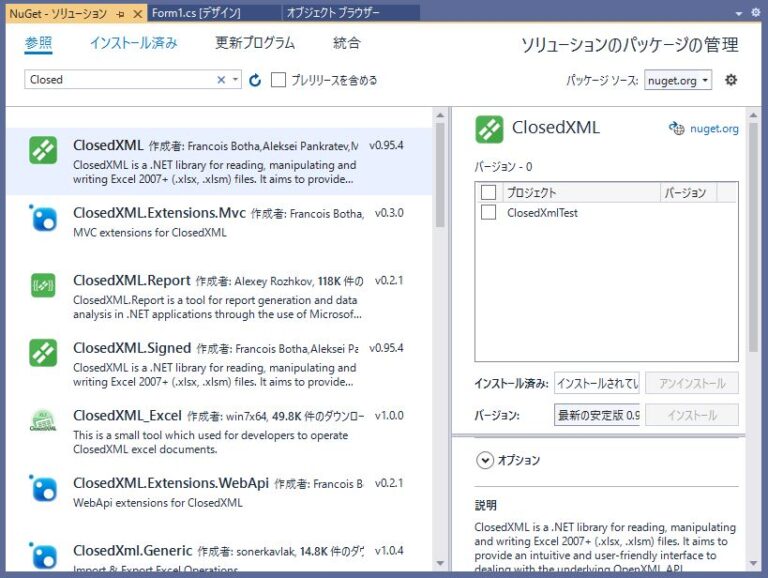Viewport: 768px width, 578px height.
Task: Click package list scroll up arrow
Action: coord(440,115)
